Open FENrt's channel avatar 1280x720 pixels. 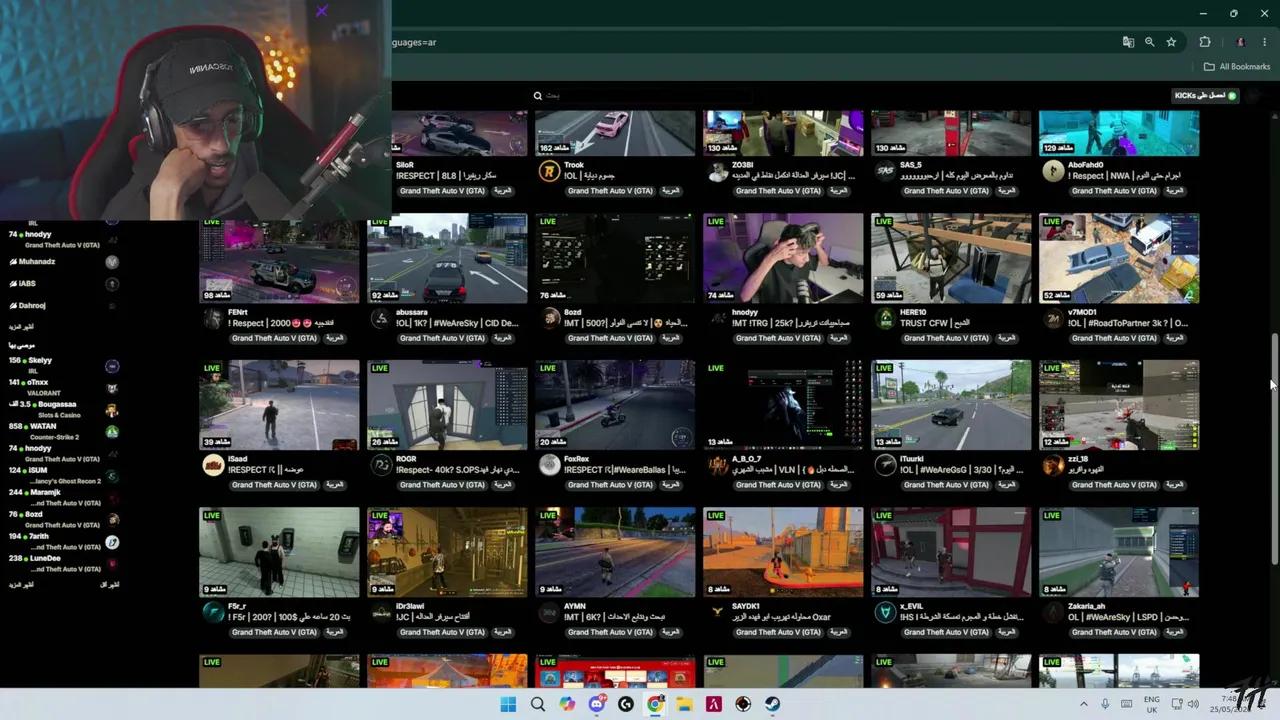[213, 319]
